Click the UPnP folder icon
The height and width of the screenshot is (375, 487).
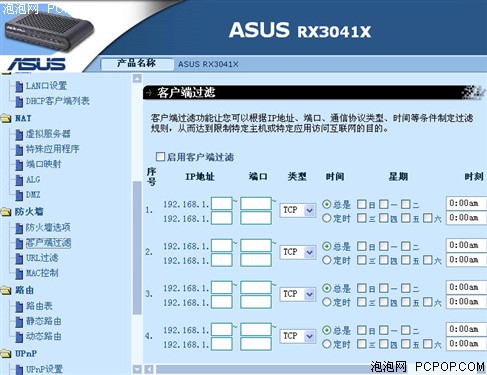click(6, 353)
